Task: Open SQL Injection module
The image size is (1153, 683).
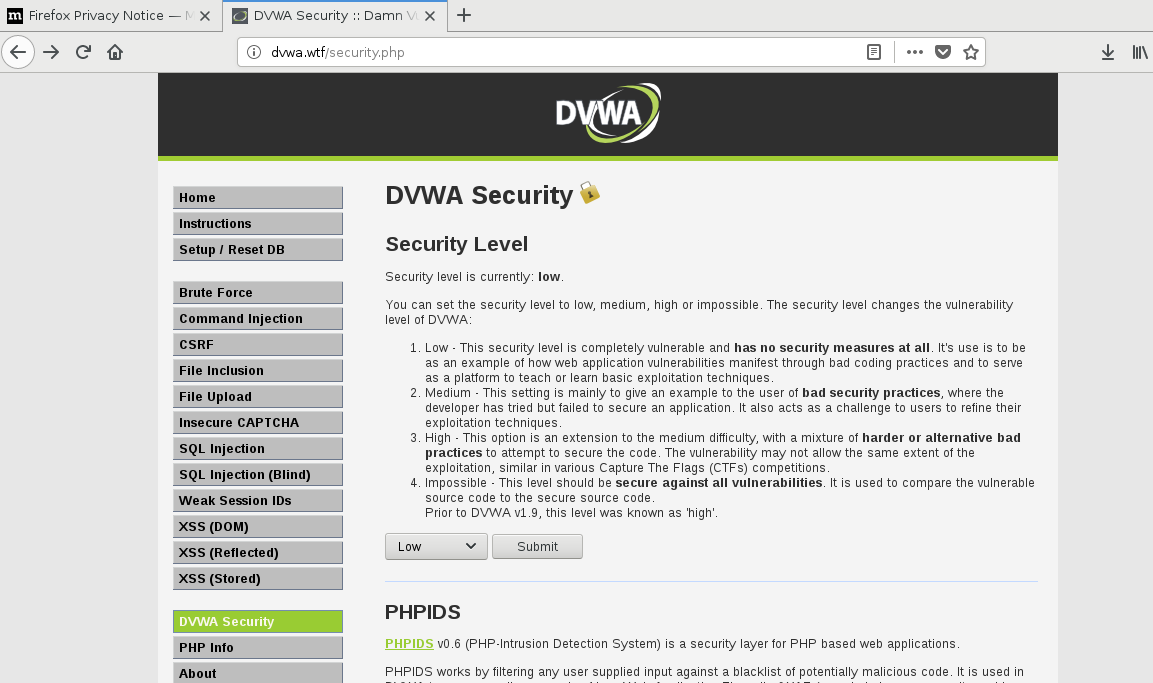Action: point(258,448)
